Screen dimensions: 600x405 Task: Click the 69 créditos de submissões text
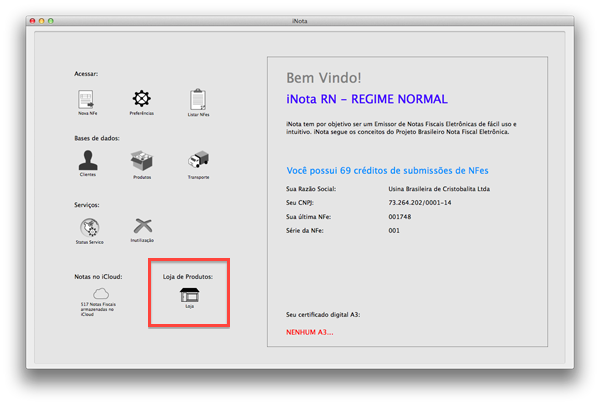click(387, 170)
